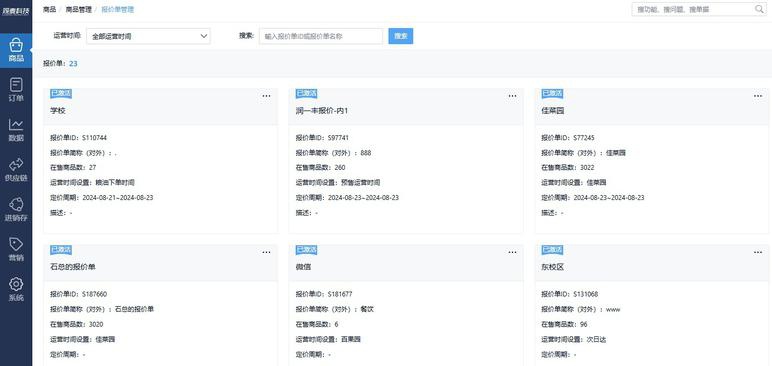Screen dimensions: 772x366
Task: Click the magnifier icon in top search box
Action: tap(759, 9)
